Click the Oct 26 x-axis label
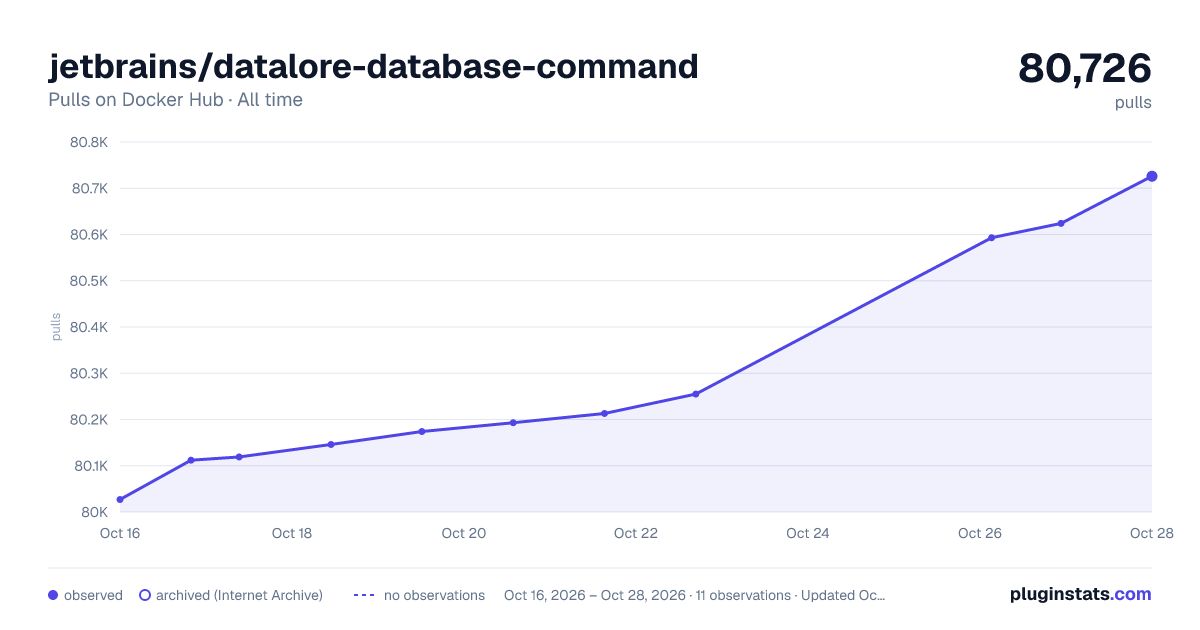 [x=980, y=533]
